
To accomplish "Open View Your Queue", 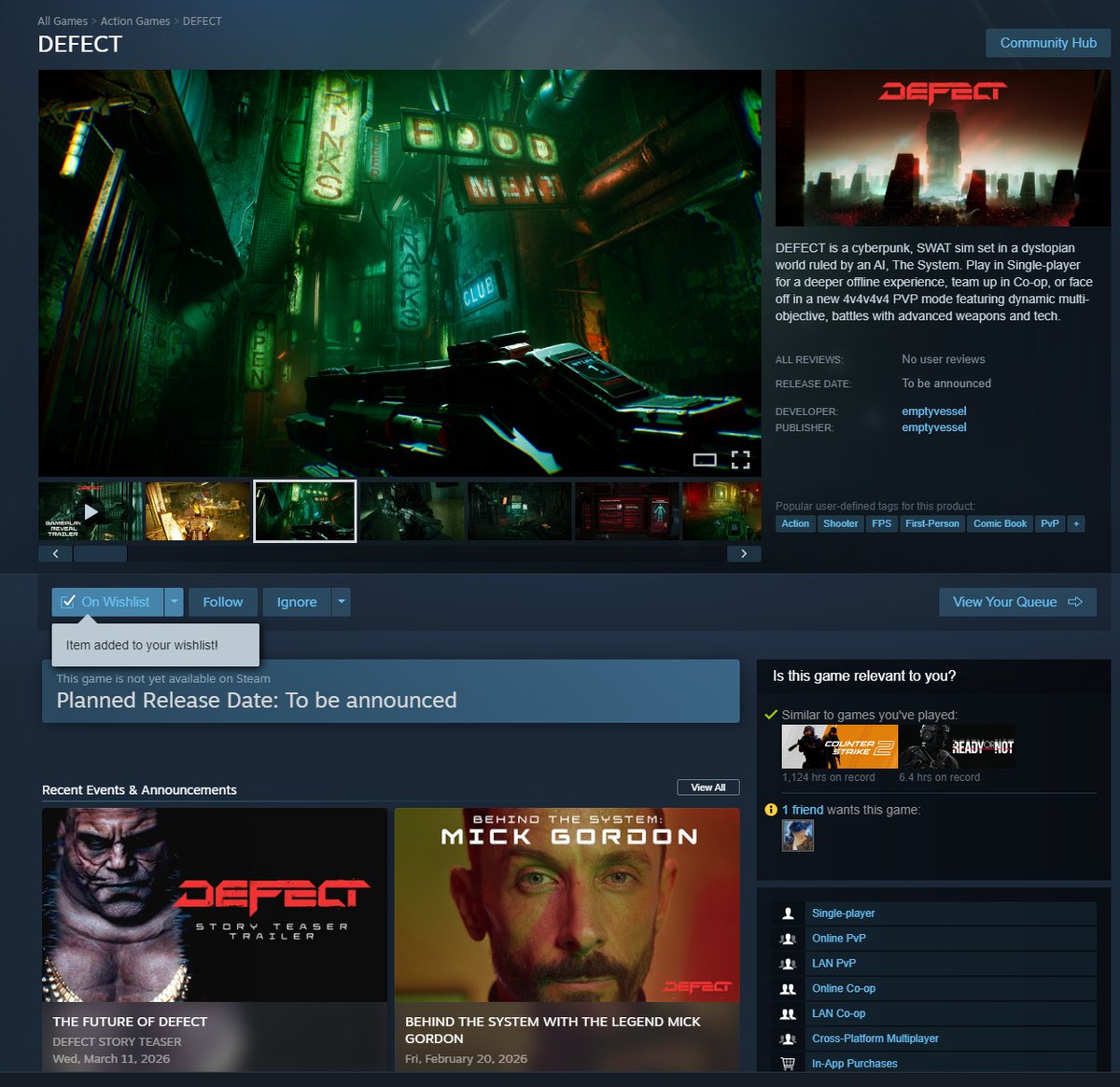I will pyautogui.click(x=1017, y=602).
